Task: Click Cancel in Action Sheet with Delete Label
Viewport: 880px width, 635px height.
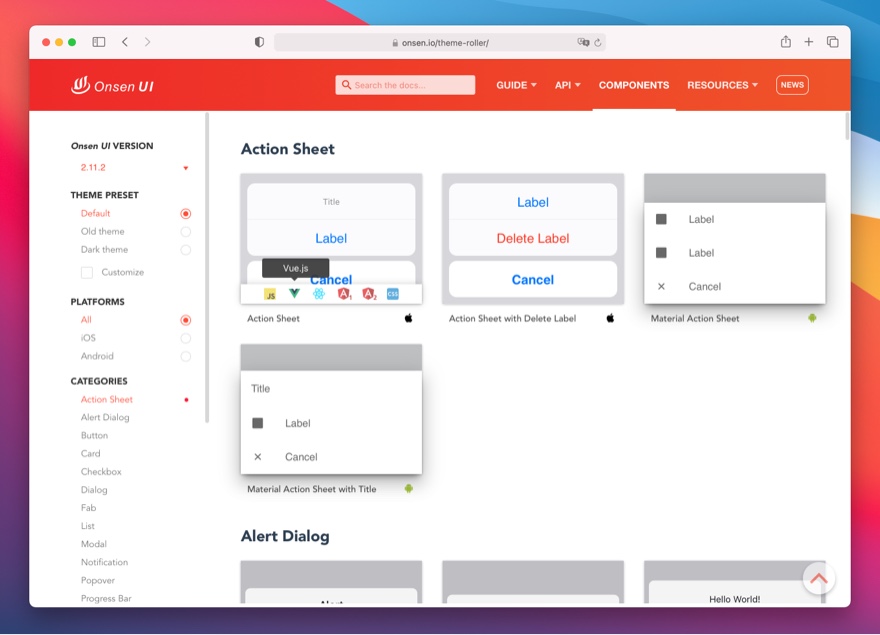Action: [533, 280]
